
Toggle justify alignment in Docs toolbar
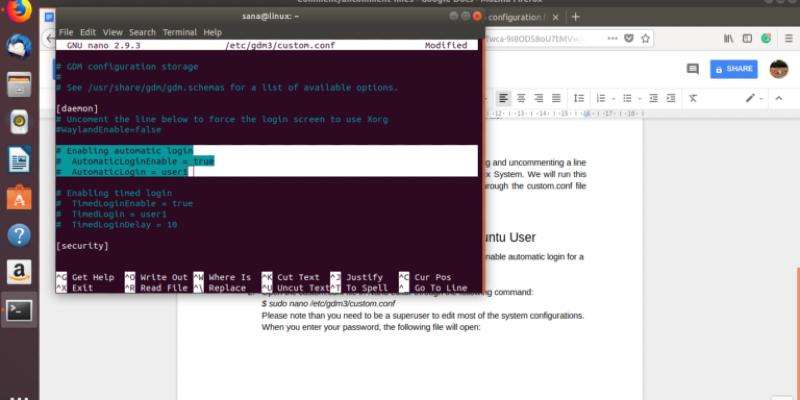[x=558, y=98]
